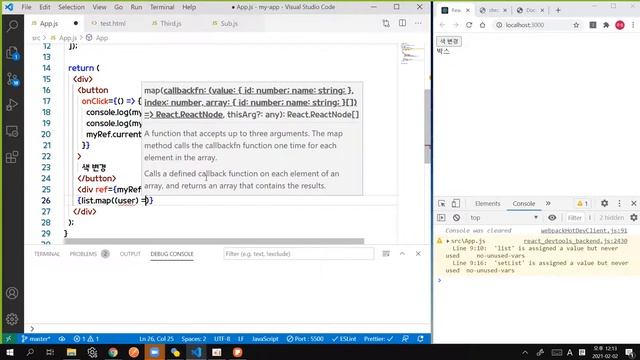Click Spaces: 2 indentation setting
The height and width of the screenshot is (360, 640).
click(x=194, y=339)
